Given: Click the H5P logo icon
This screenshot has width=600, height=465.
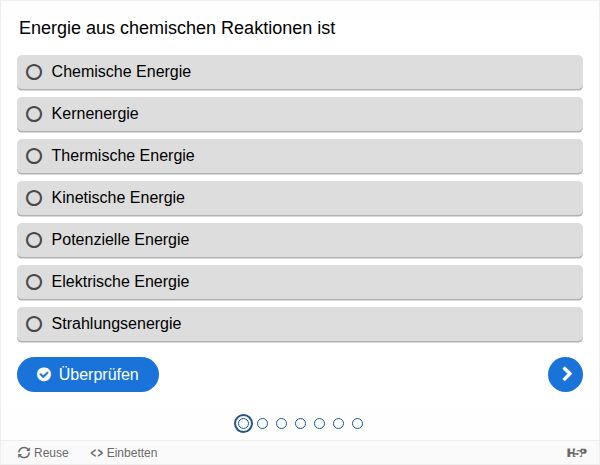Looking at the screenshot, I should tap(576, 453).
